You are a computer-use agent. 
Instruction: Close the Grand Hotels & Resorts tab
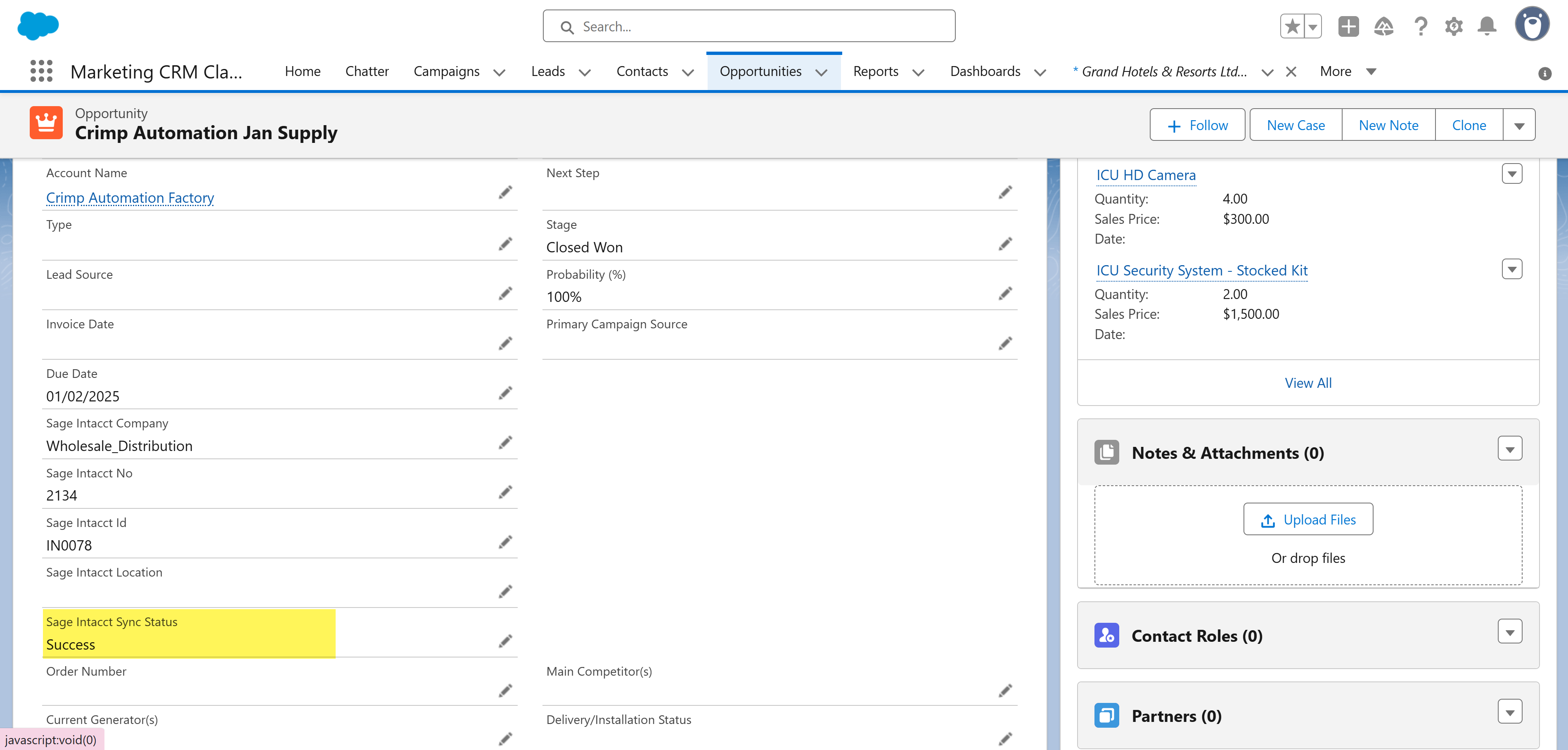pos(1291,72)
